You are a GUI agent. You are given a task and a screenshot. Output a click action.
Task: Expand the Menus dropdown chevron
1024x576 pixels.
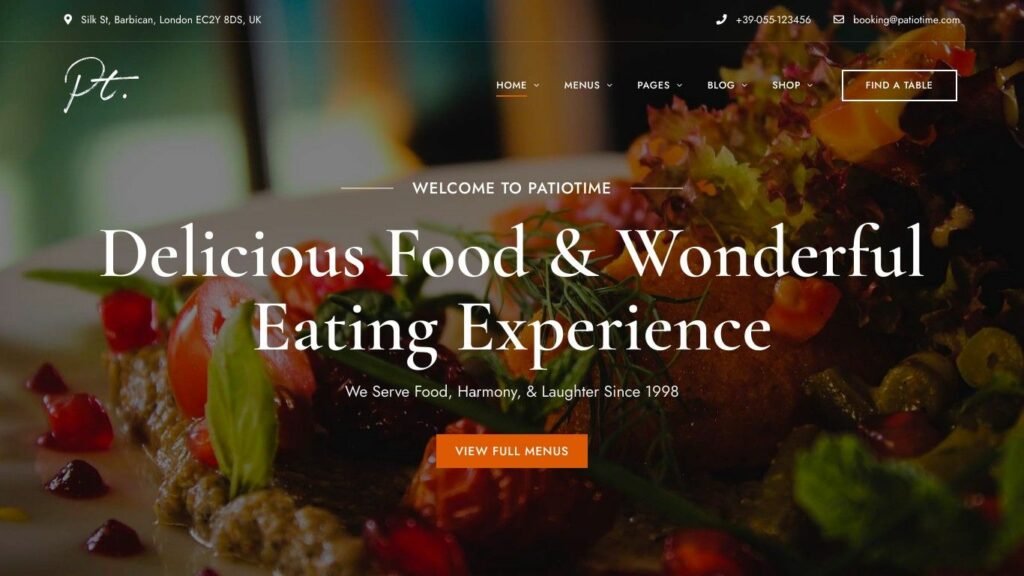(x=610, y=86)
